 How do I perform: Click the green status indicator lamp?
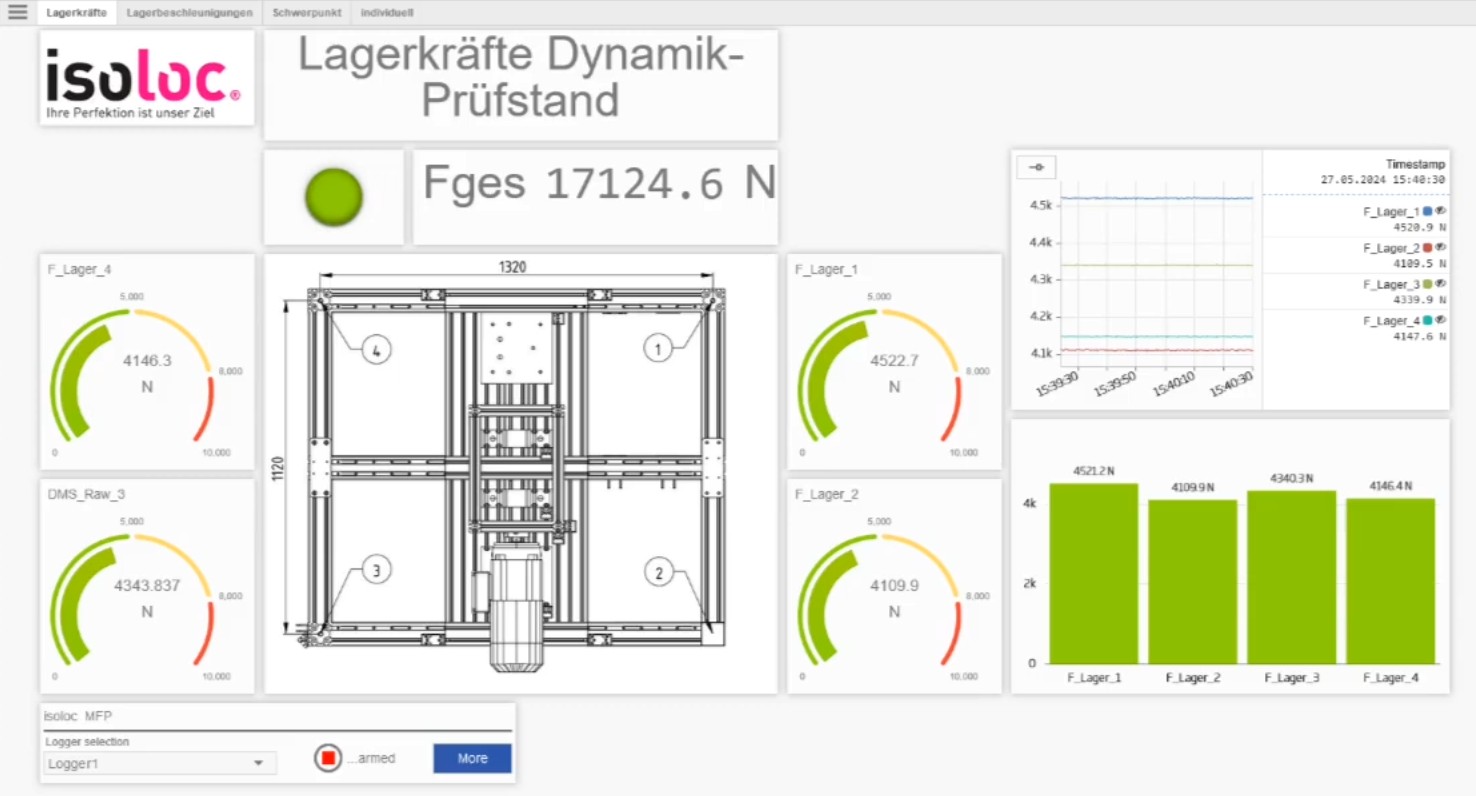[333, 197]
